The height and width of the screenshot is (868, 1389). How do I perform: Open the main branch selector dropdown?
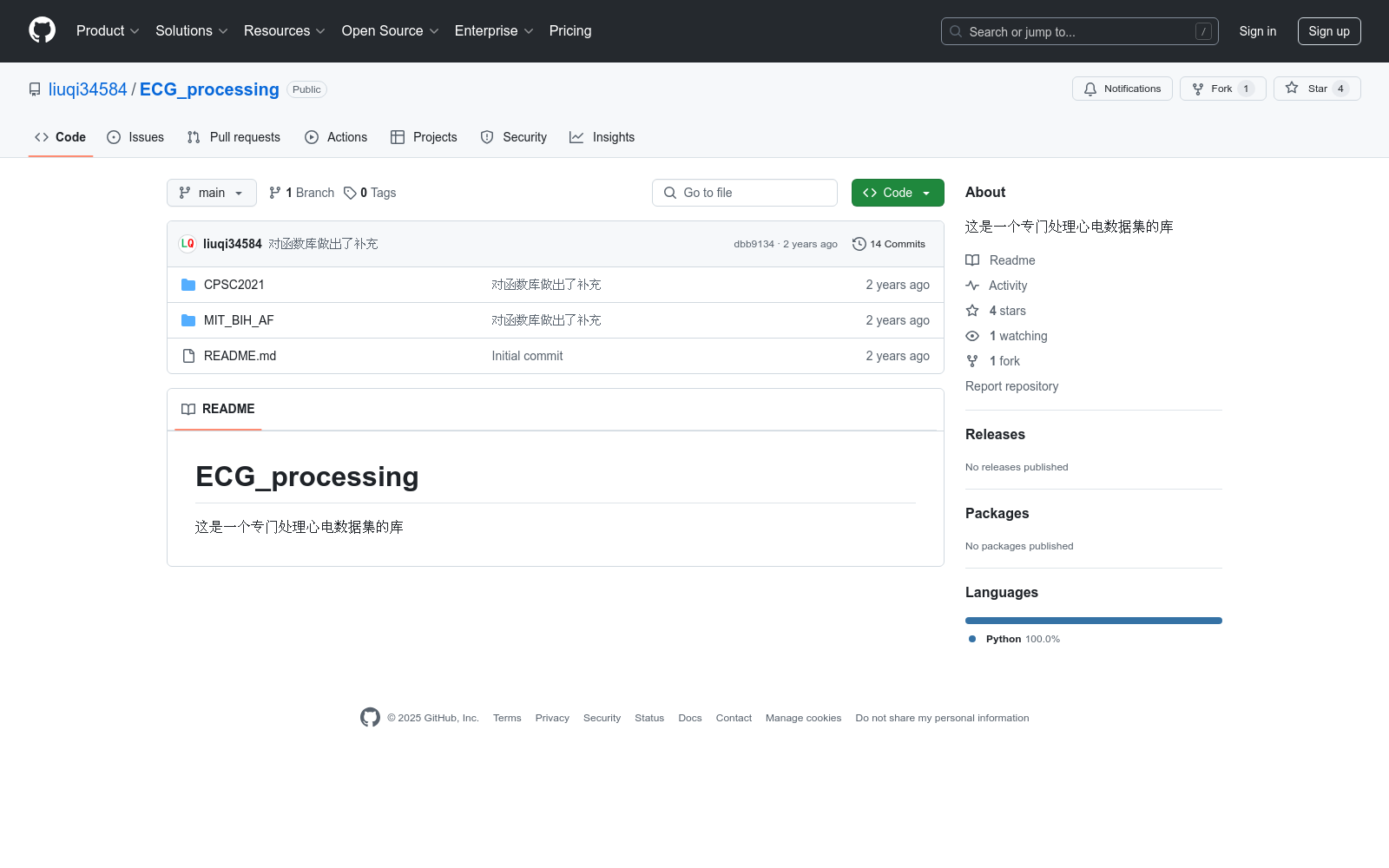pyautogui.click(x=212, y=193)
